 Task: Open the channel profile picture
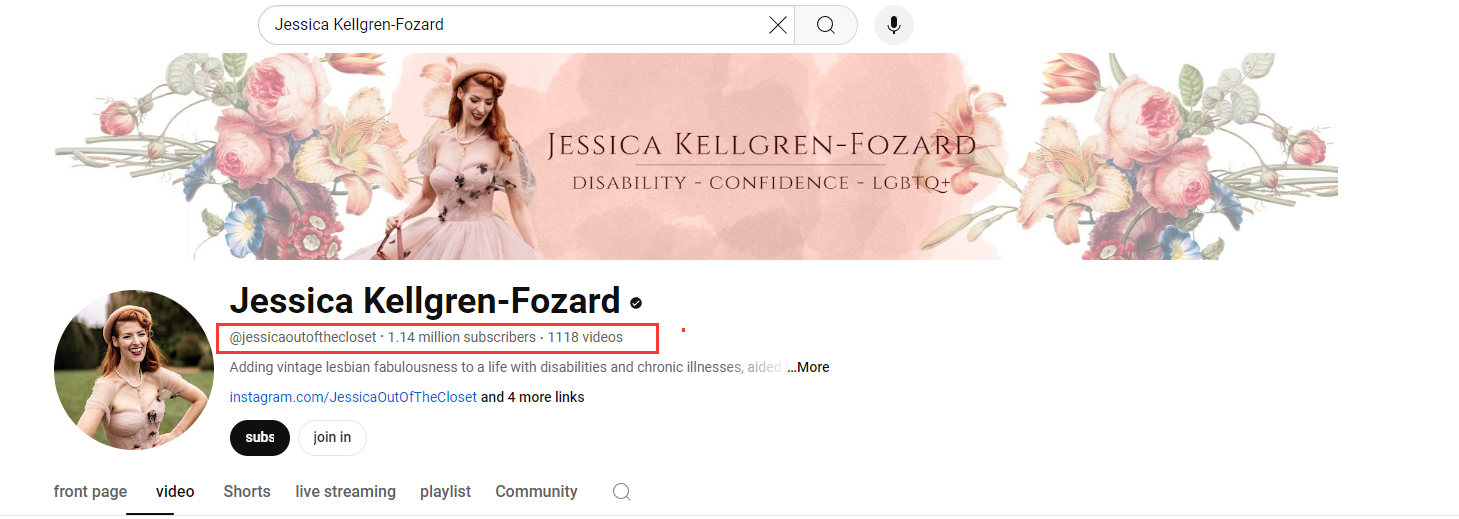tap(134, 370)
